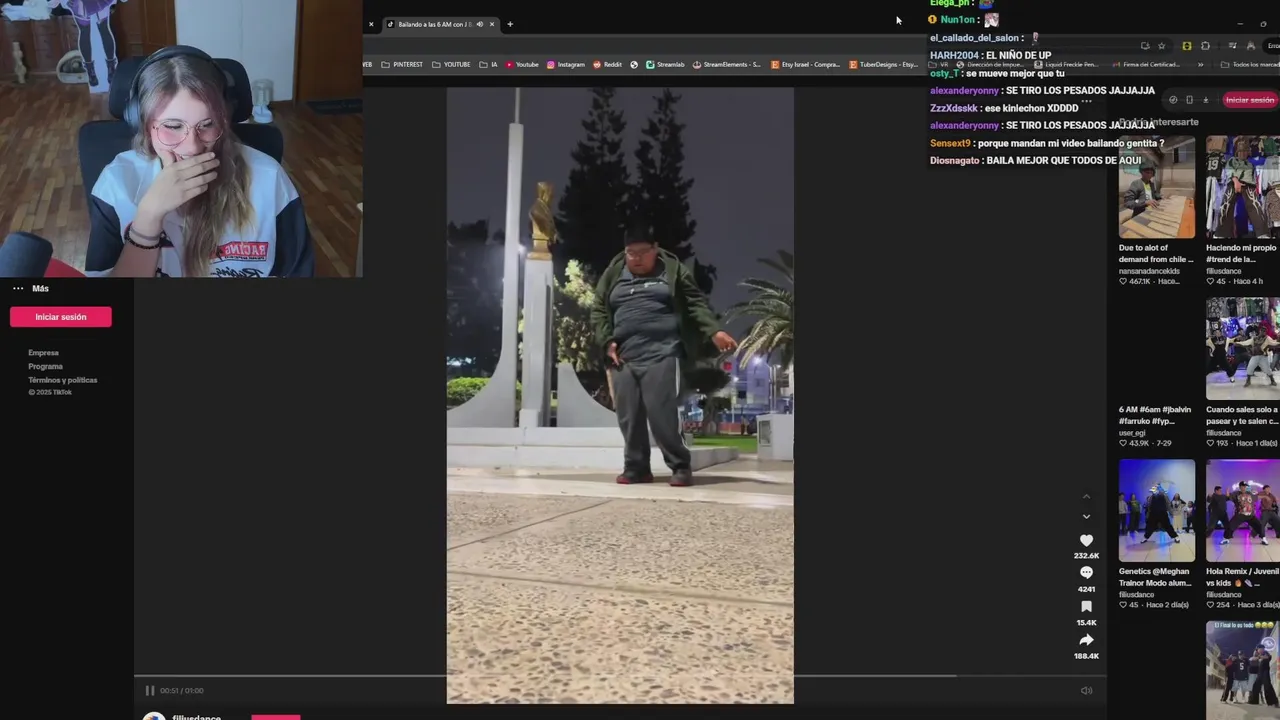The width and height of the screenshot is (1280, 720).
Task: Open the TuberDesigns Etsy bookmark
Action: coord(883,64)
